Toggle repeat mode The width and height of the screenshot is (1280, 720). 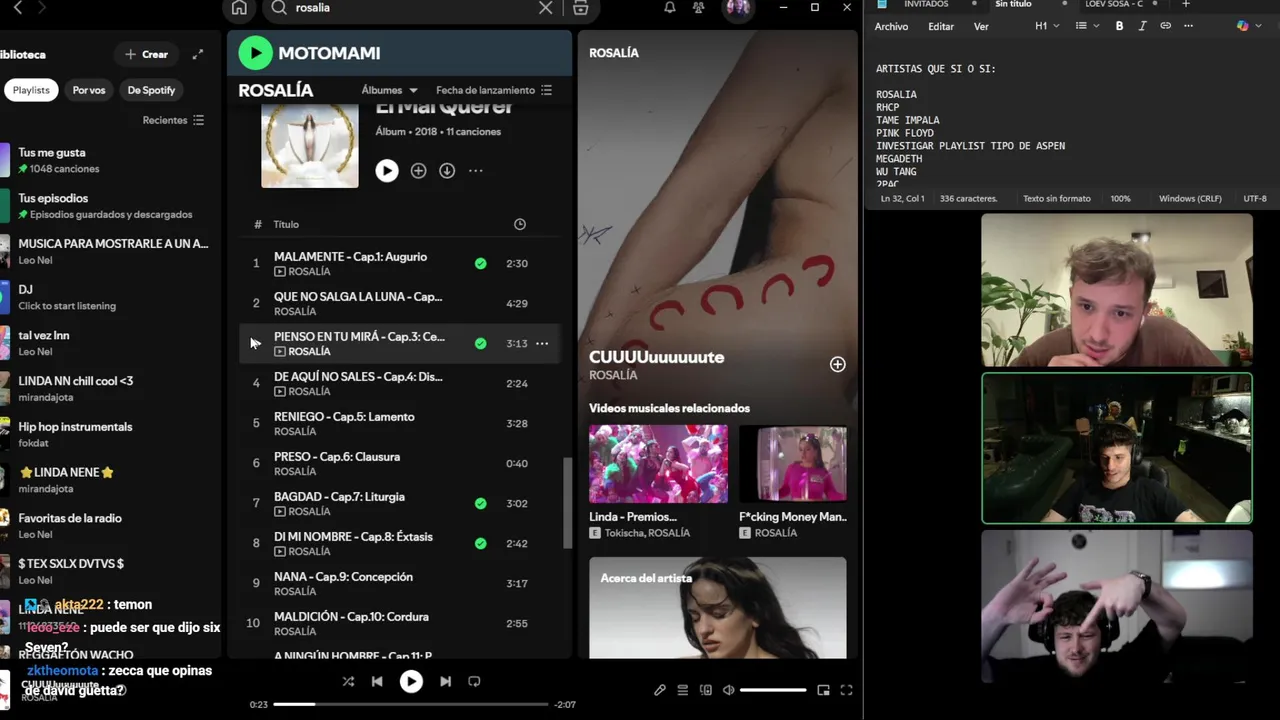(474, 681)
